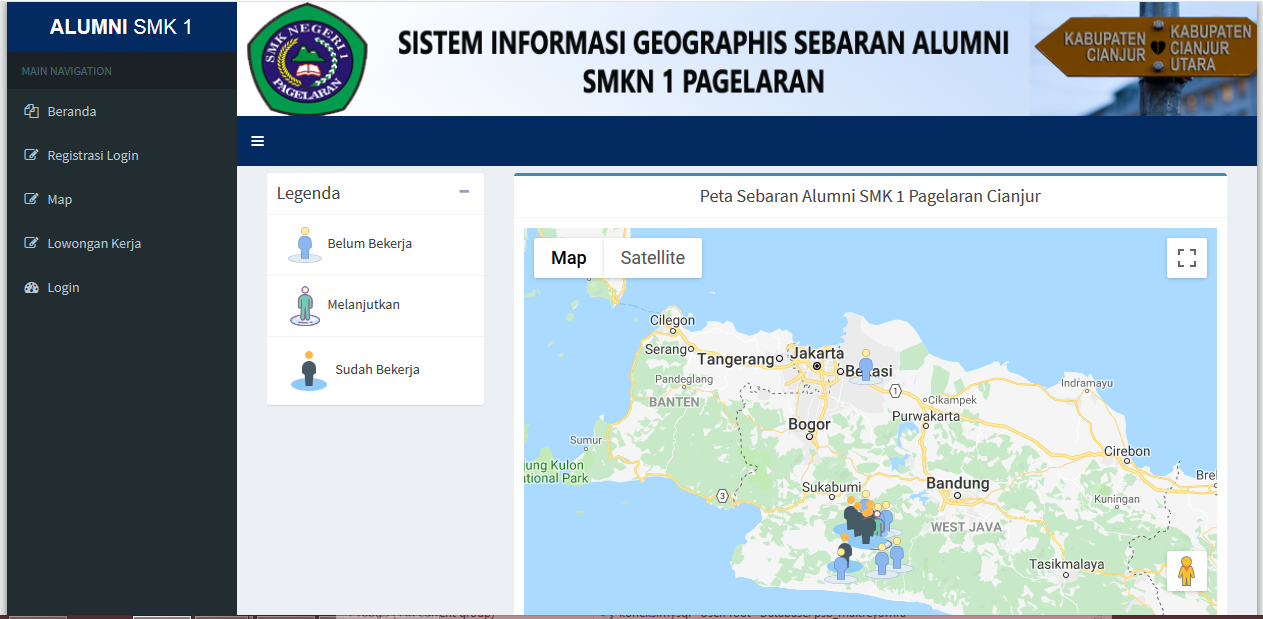This screenshot has height=619, width=1263.
Task: Activate fullscreen mode on the map
Action: [1187, 257]
